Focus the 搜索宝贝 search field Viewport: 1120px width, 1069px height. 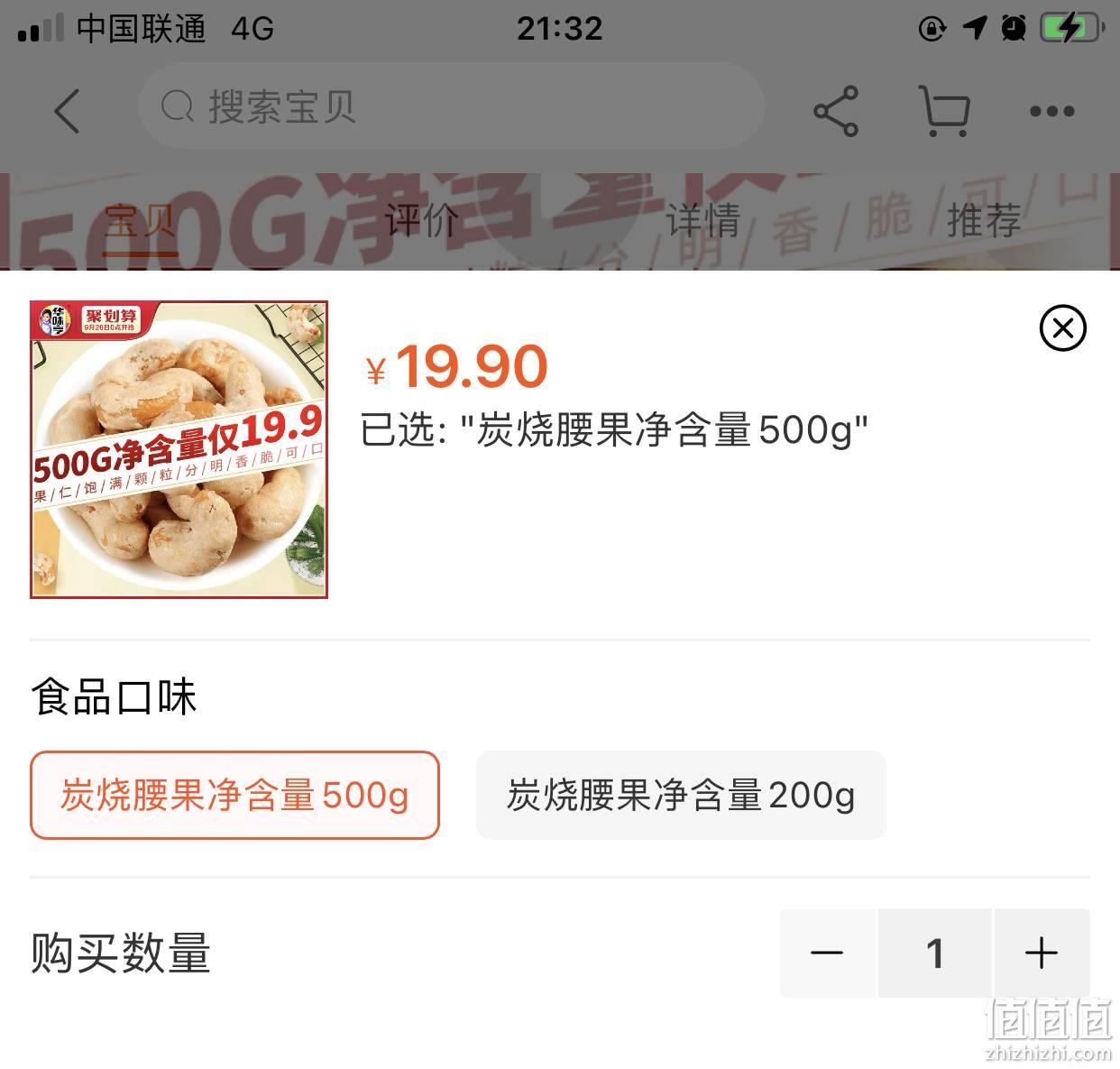pyautogui.click(x=451, y=106)
